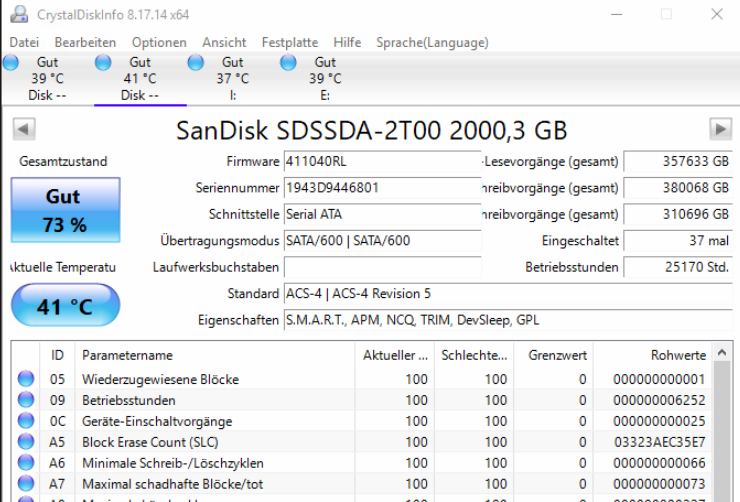Click the status orb of attribute A5
The image size is (740, 502).
[x=26, y=442]
